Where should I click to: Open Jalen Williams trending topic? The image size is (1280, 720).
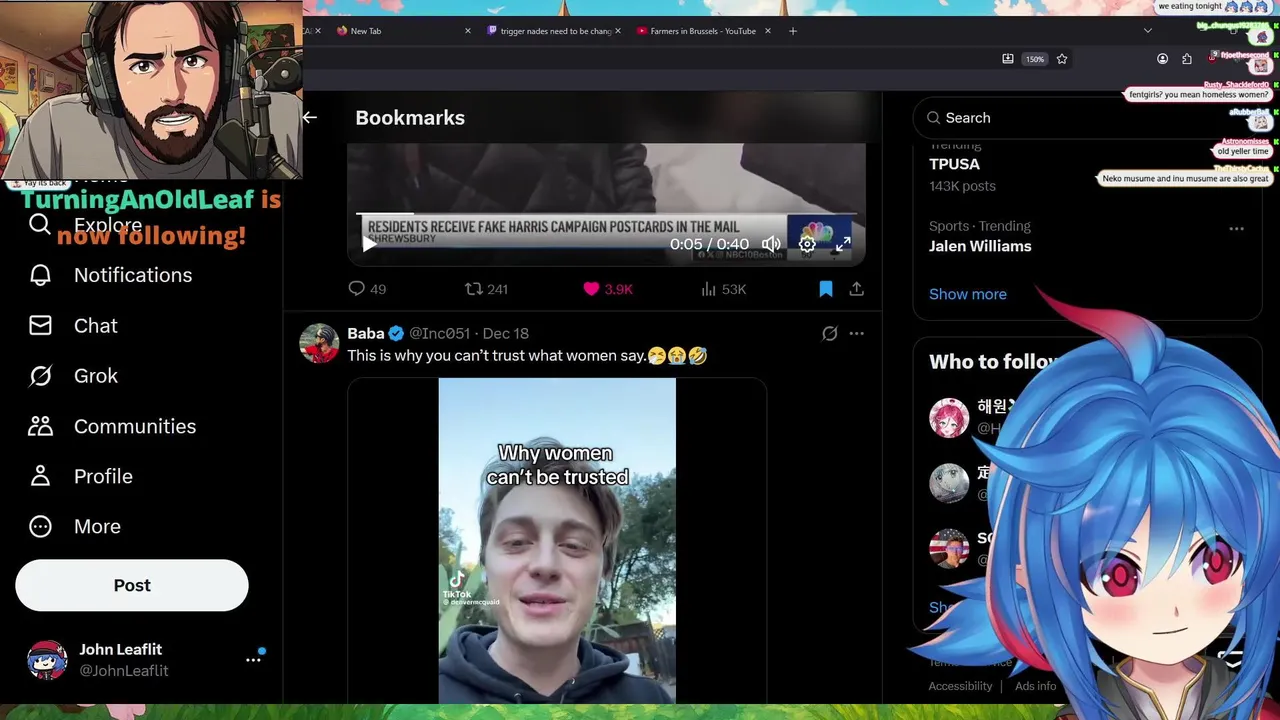[x=980, y=246]
